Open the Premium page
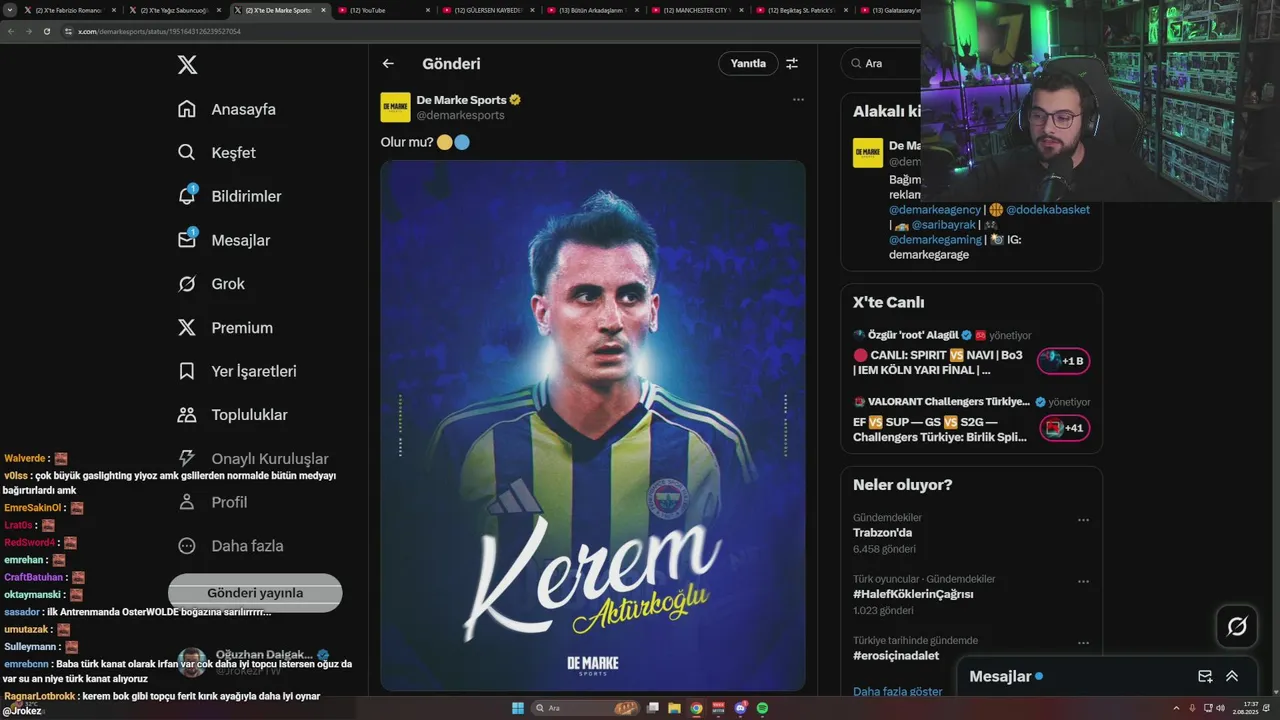 tap(225, 328)
